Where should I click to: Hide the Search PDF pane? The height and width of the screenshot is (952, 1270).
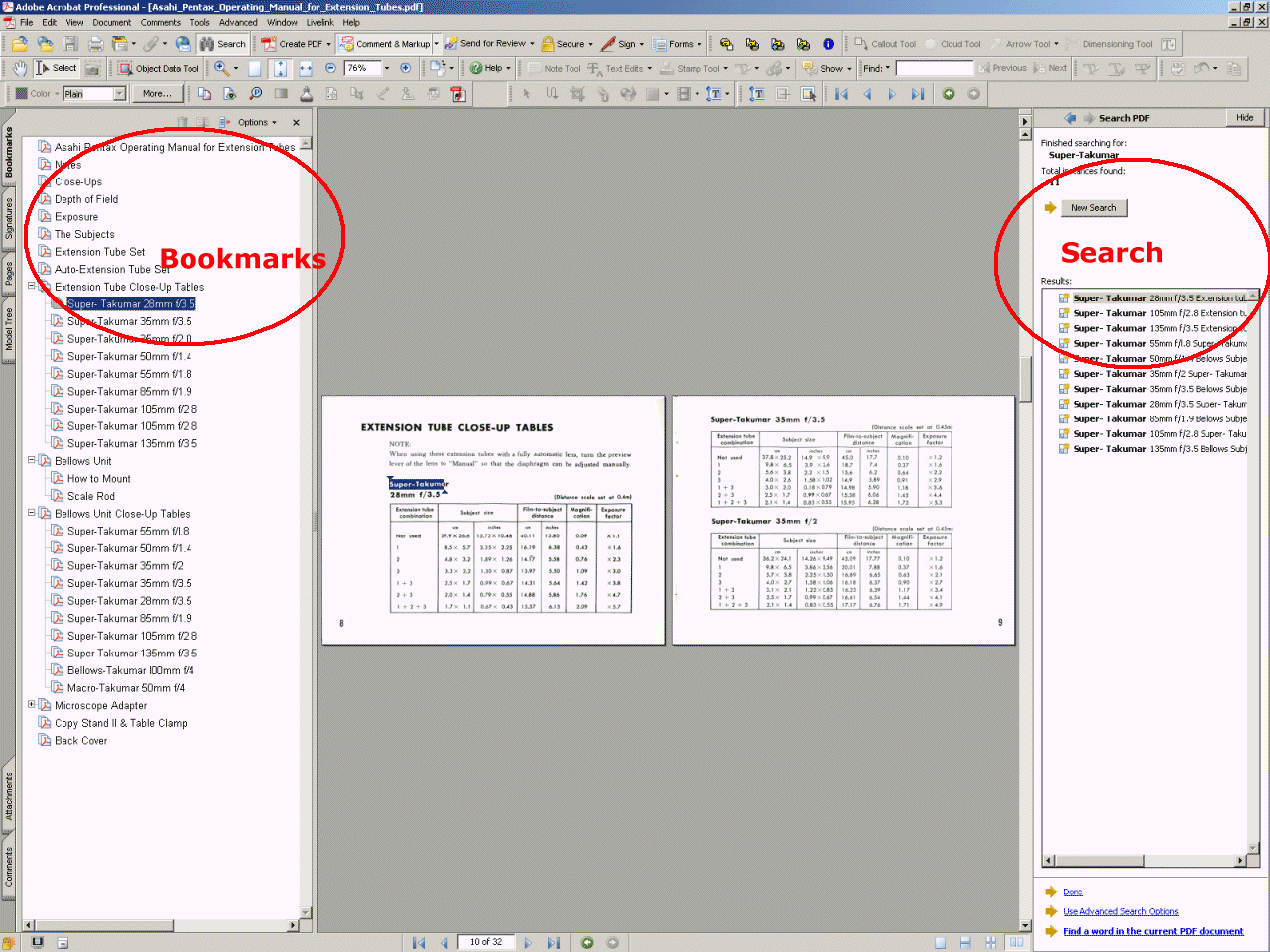[1244, 118]
